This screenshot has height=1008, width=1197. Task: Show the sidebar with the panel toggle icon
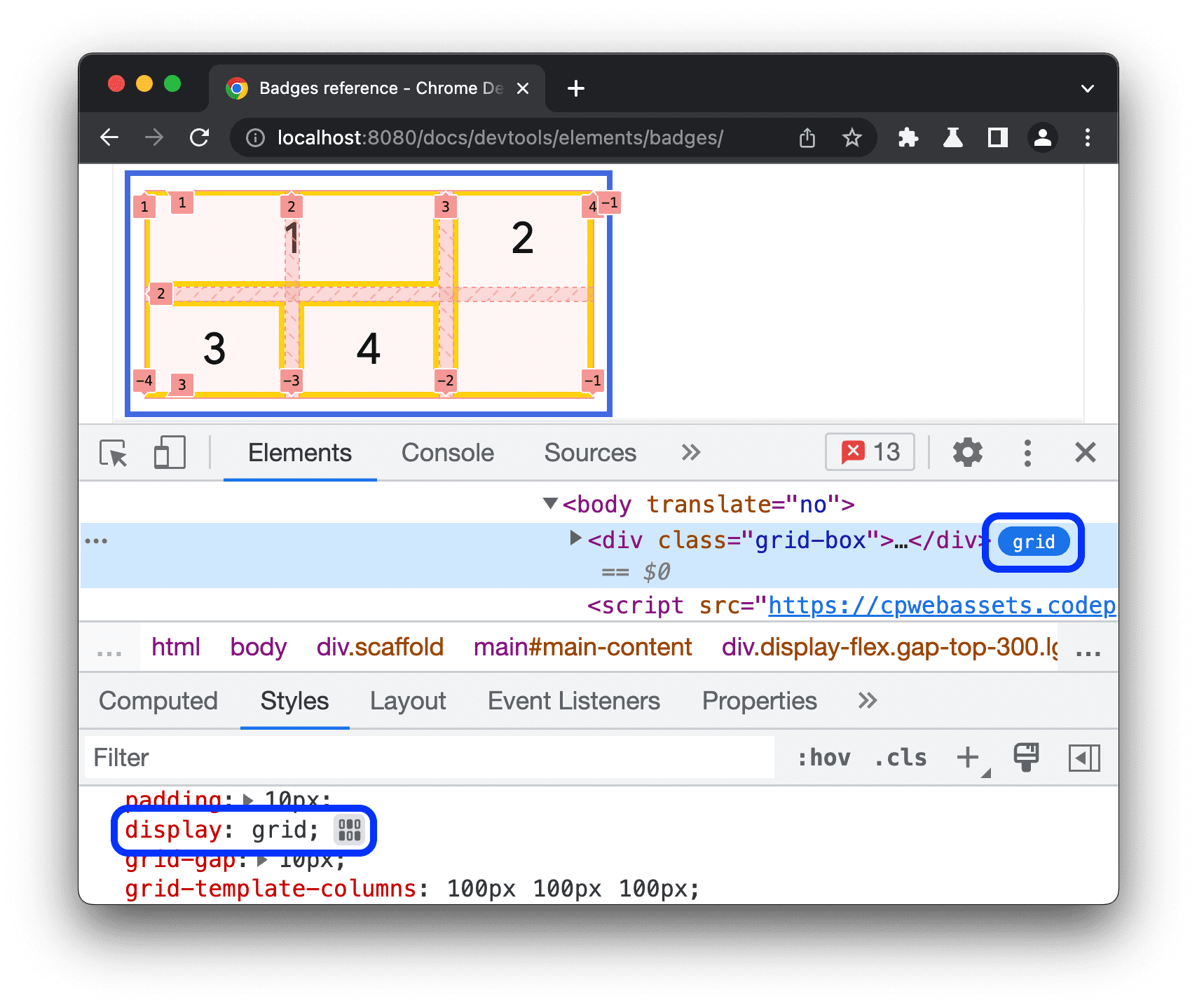[x=1084, y=757]
